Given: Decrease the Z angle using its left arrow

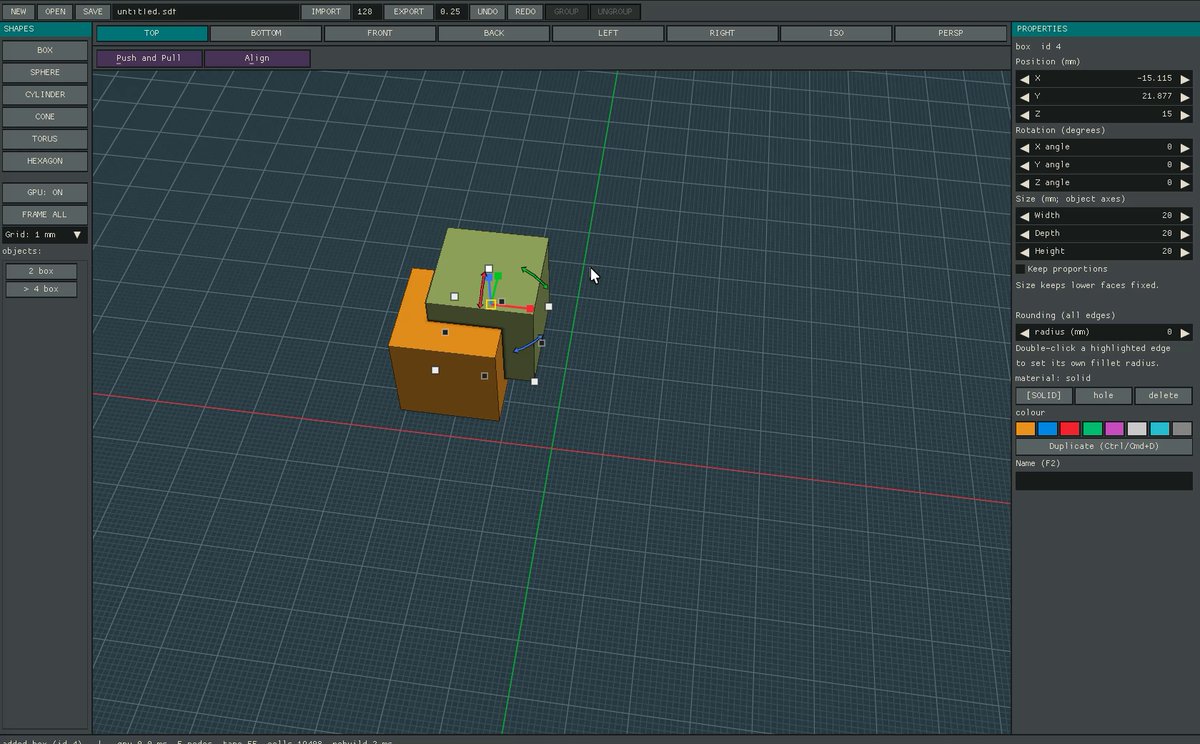Looking at the screenshot, I should pos(1023,183).
